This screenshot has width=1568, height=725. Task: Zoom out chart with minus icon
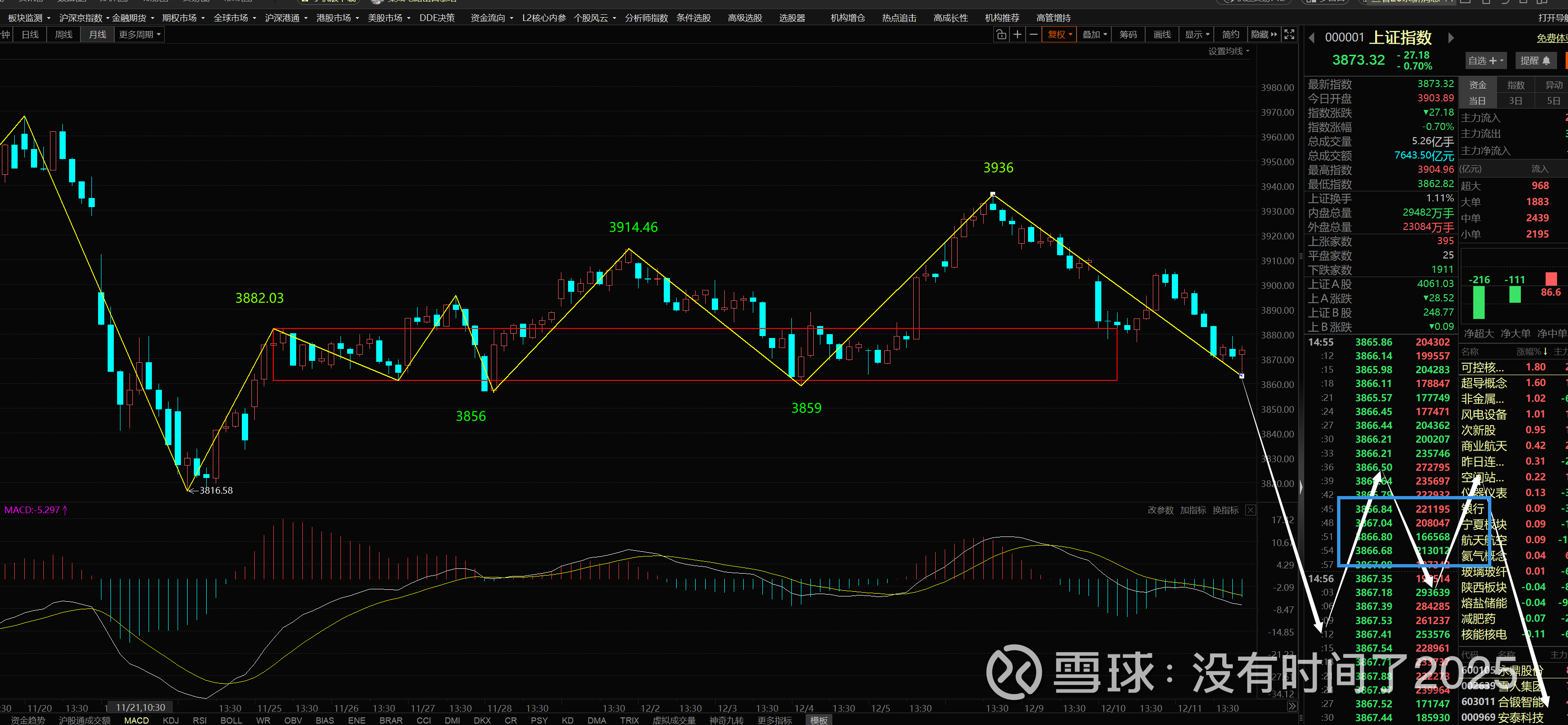click(x=1033, y=35)
